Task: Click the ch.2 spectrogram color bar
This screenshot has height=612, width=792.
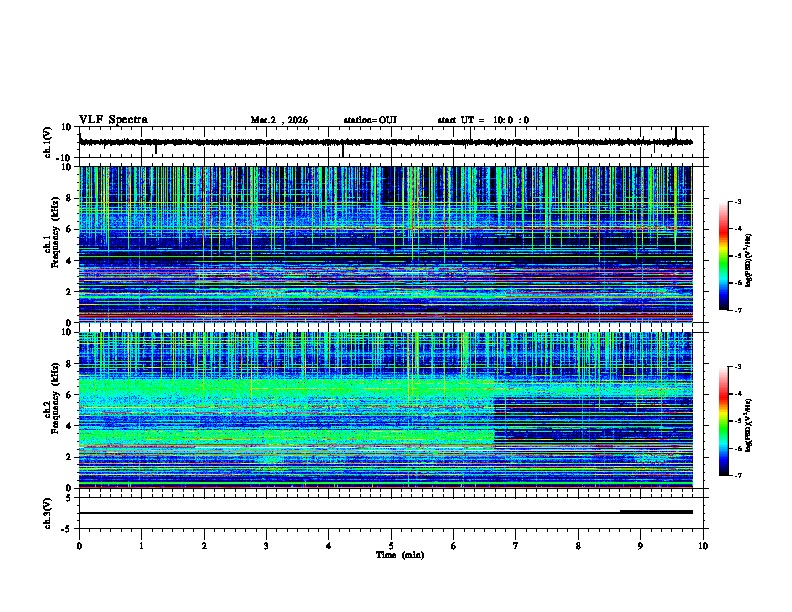Action: 723,421
